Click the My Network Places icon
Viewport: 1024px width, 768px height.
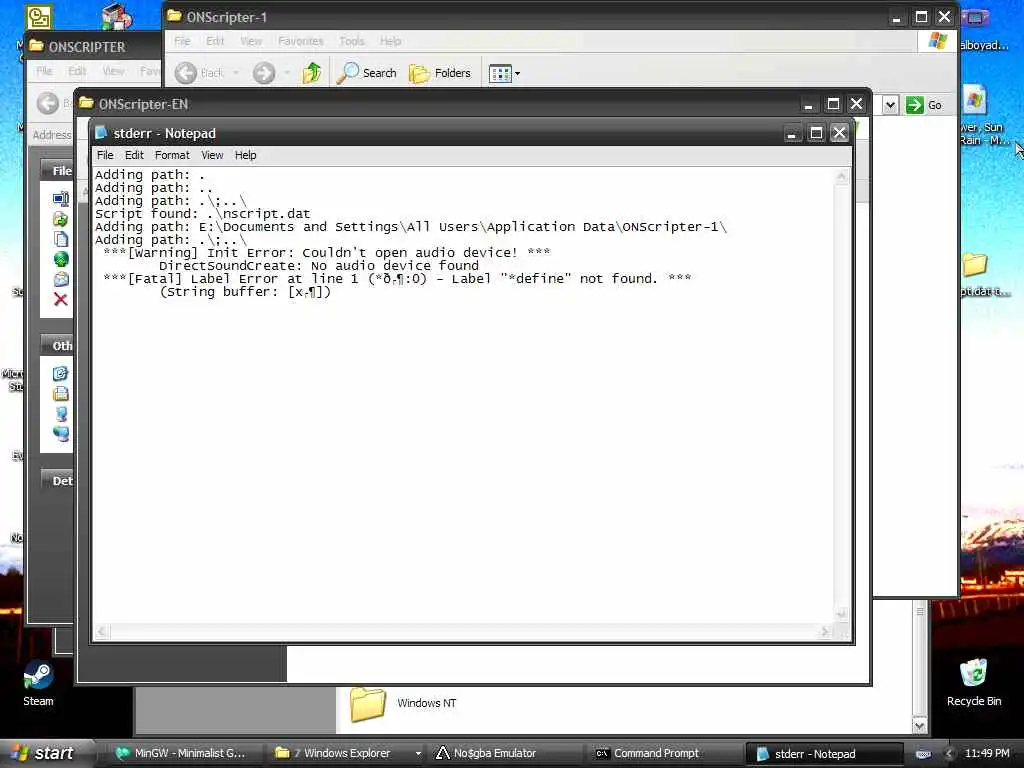(61, 434)
